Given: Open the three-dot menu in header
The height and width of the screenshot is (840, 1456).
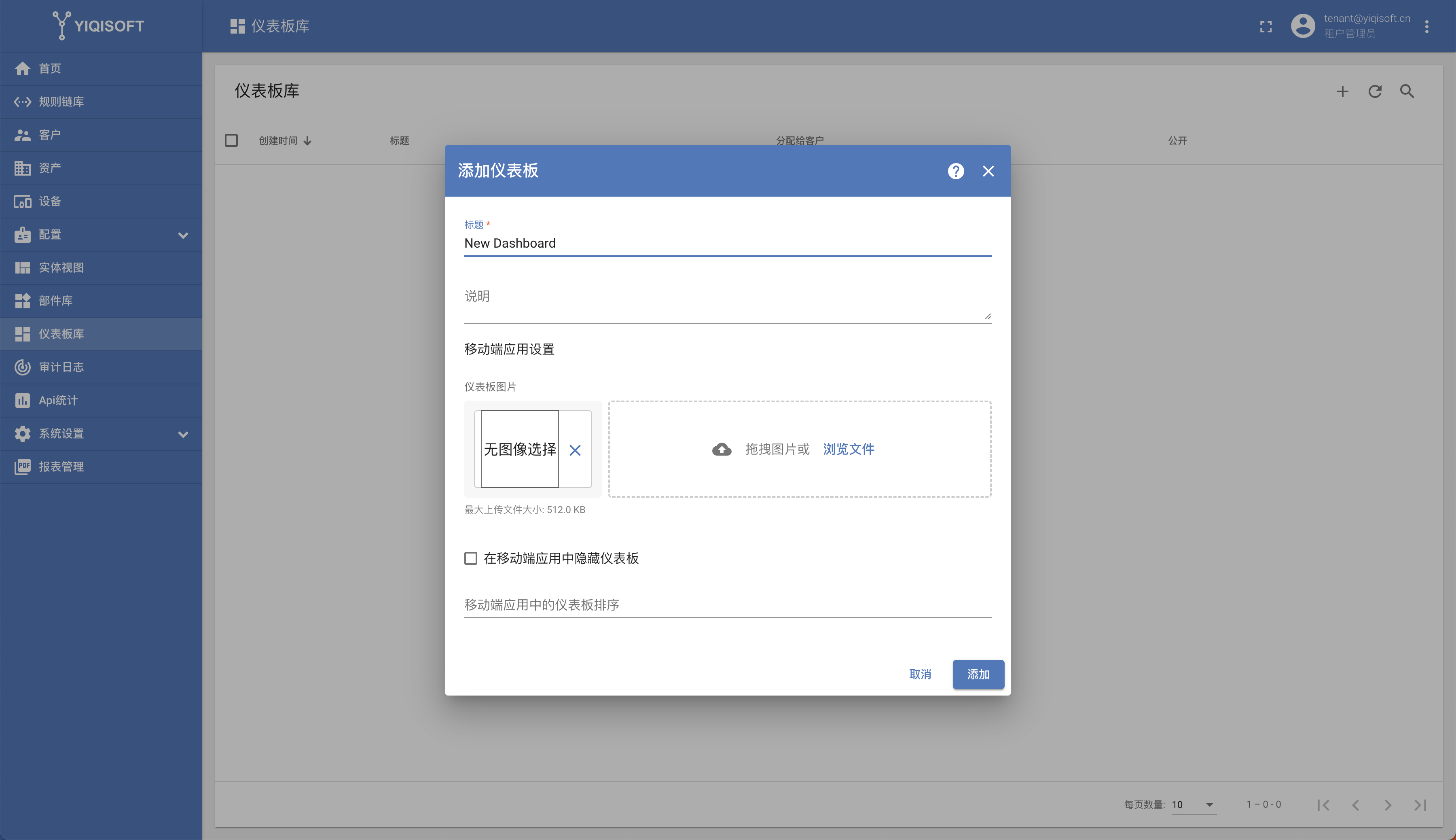Looking at the screenshot, I should [x=1426, y=27].
